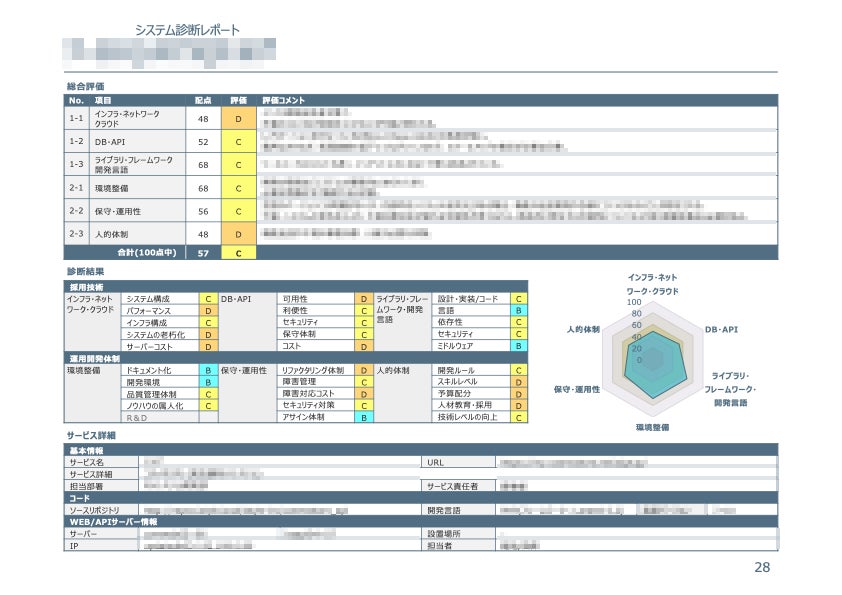The image size is (842, 595).
Task: Click the 配点 column header
Action: pos(203,100)
